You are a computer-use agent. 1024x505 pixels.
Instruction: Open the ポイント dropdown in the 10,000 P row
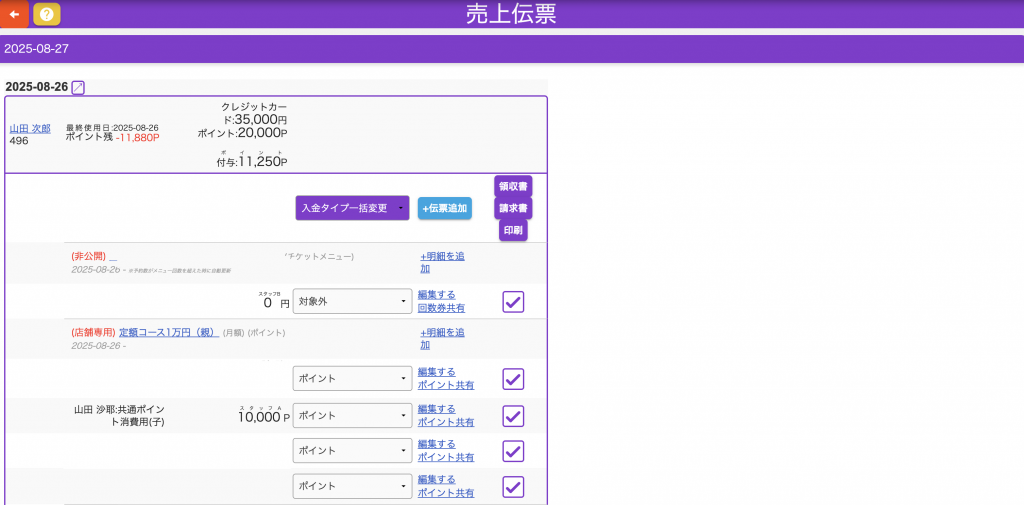point(352,416)
